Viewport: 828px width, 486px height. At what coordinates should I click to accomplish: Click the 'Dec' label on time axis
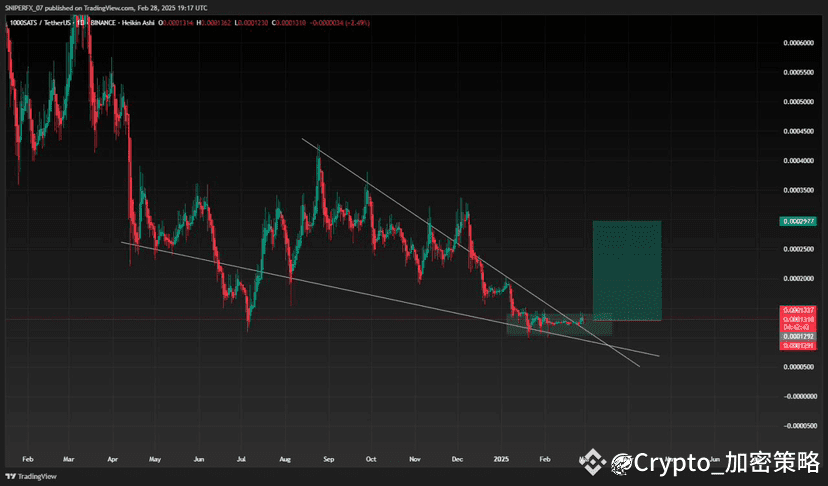pyautogui.click(x=457, y=459)
